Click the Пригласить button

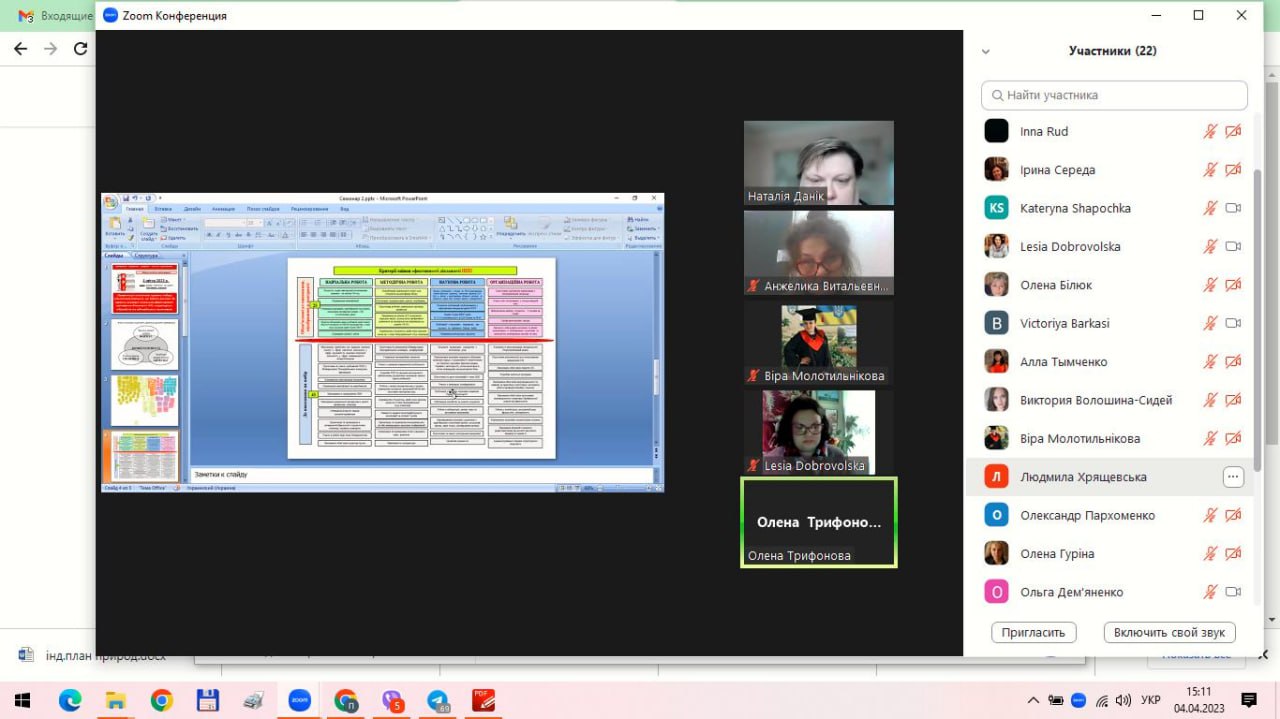[1034, 632]
